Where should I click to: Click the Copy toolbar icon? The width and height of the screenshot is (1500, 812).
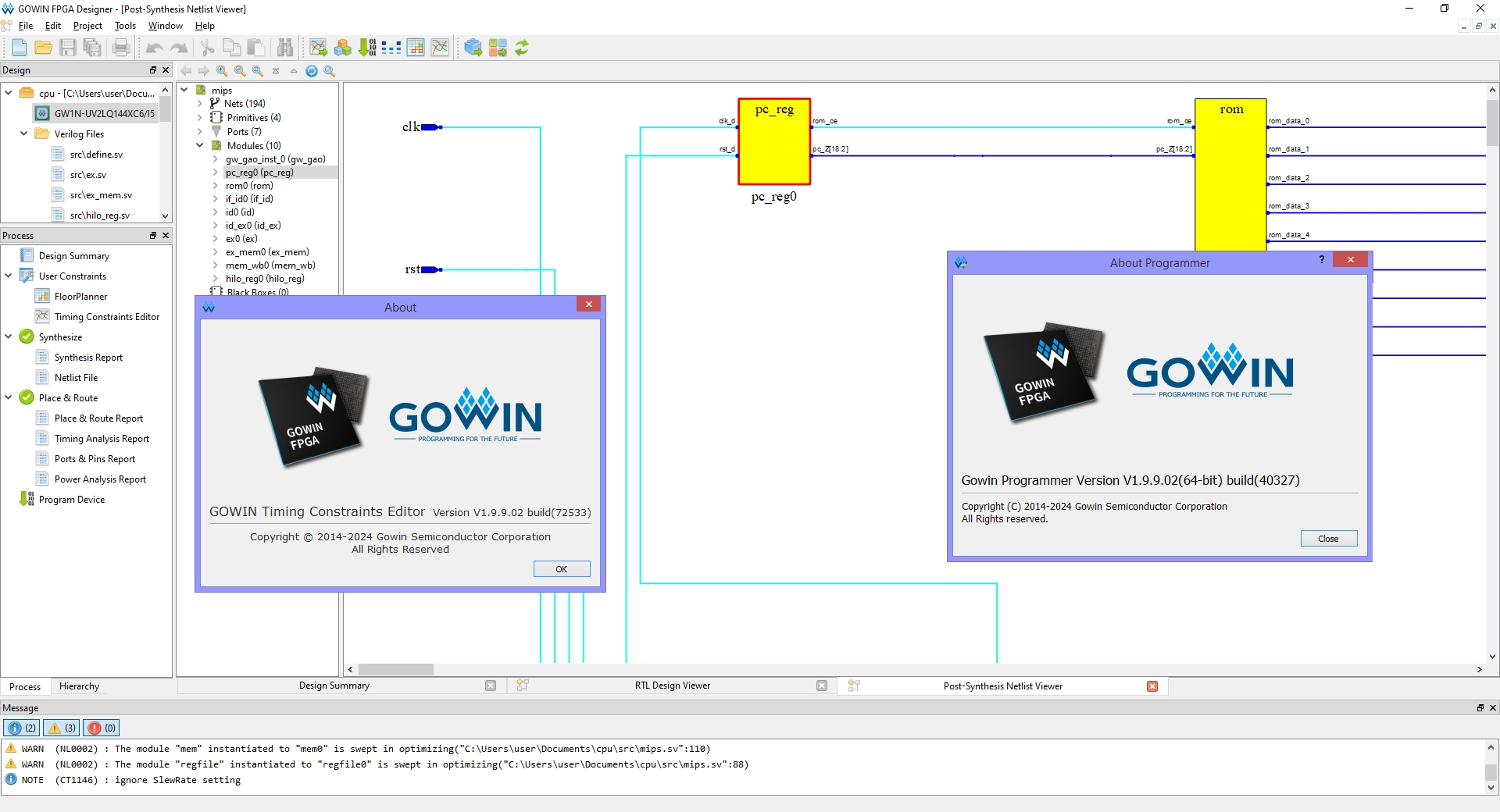(x=232, y=48)
